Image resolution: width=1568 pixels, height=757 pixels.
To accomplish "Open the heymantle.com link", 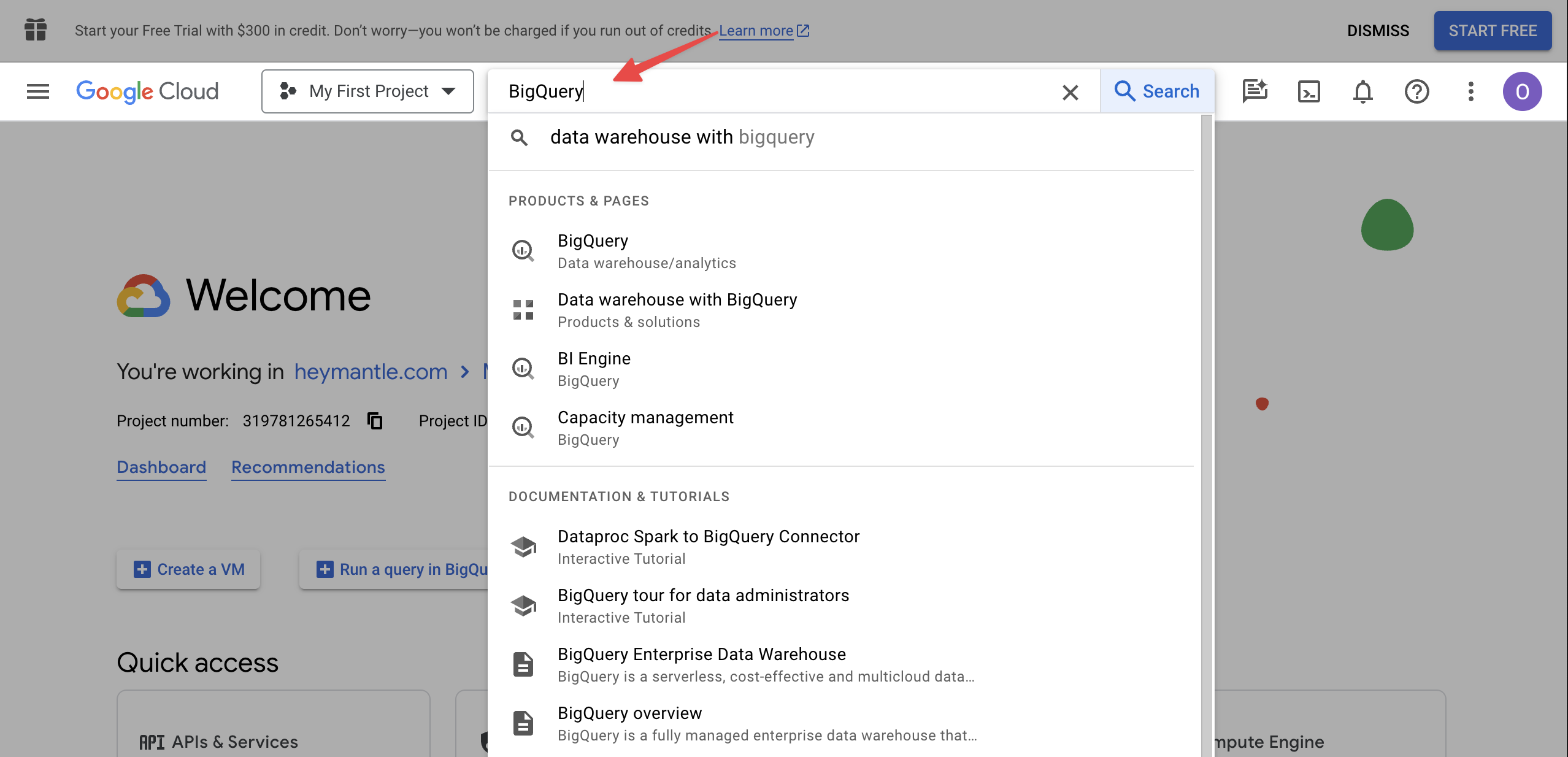I will coord(371,371).
